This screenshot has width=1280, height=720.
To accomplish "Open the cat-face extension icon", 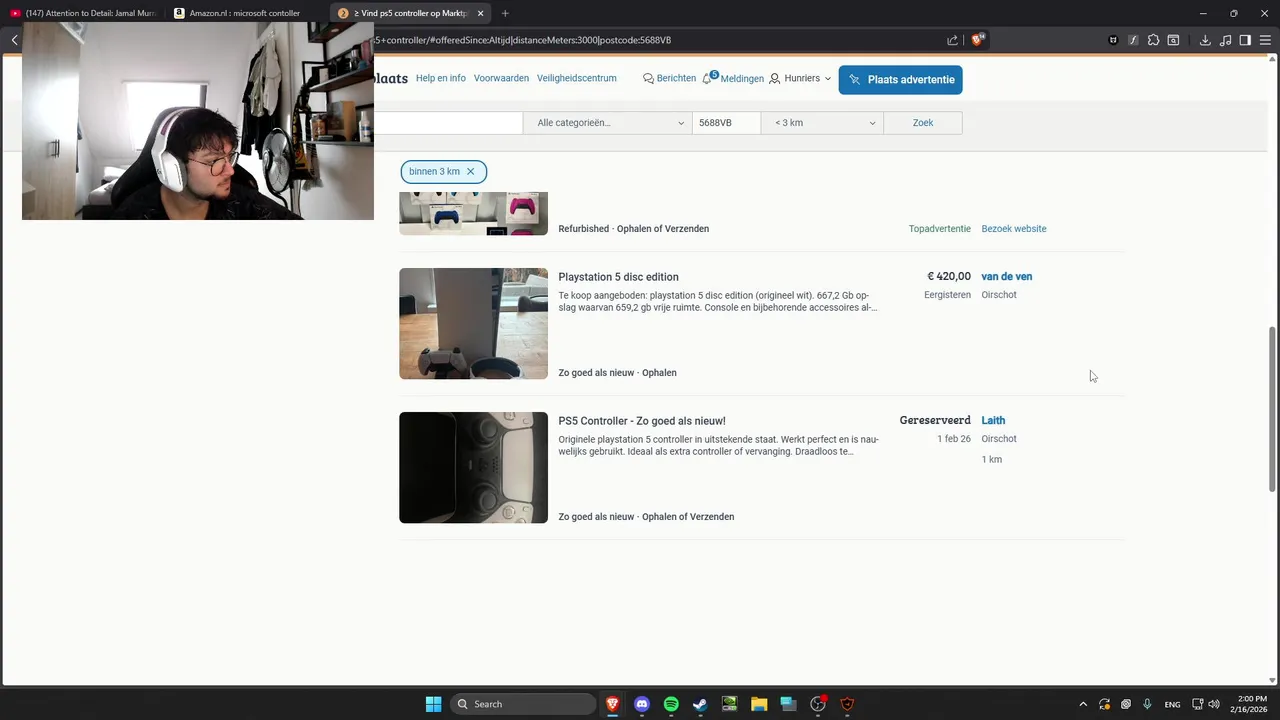I will (x=1113, y=40).
